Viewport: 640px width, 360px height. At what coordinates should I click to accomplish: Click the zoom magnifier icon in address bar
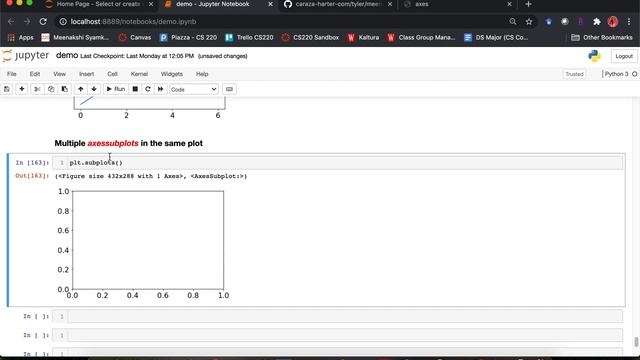[x=513, y=22]
